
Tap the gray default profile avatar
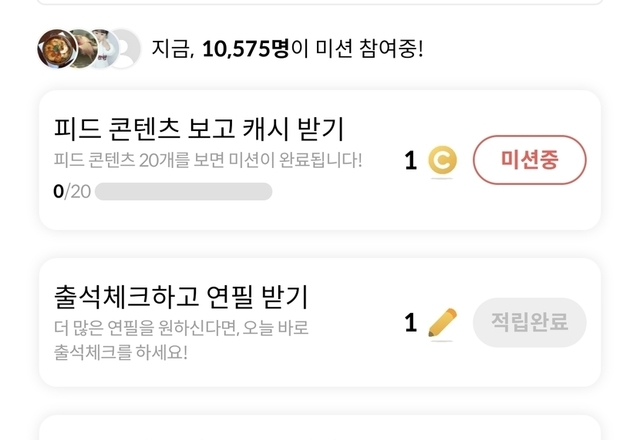point(123,48)
